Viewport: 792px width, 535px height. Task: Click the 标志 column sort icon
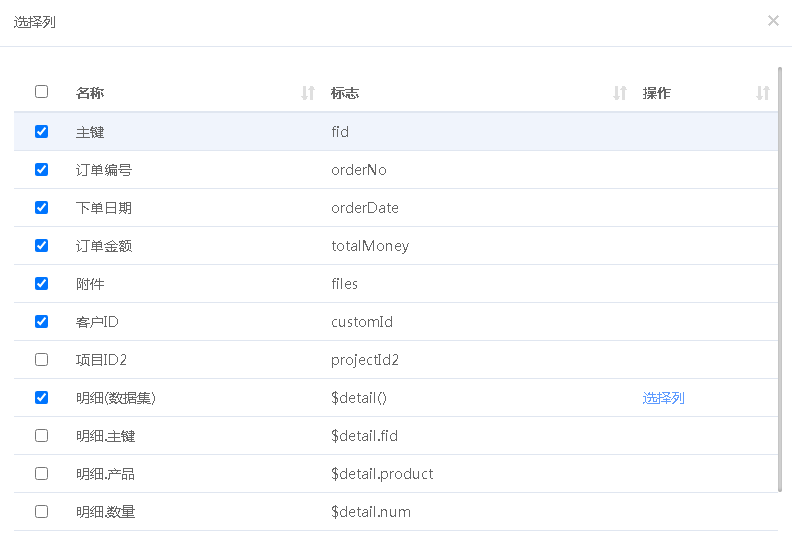tap(620, 93)
